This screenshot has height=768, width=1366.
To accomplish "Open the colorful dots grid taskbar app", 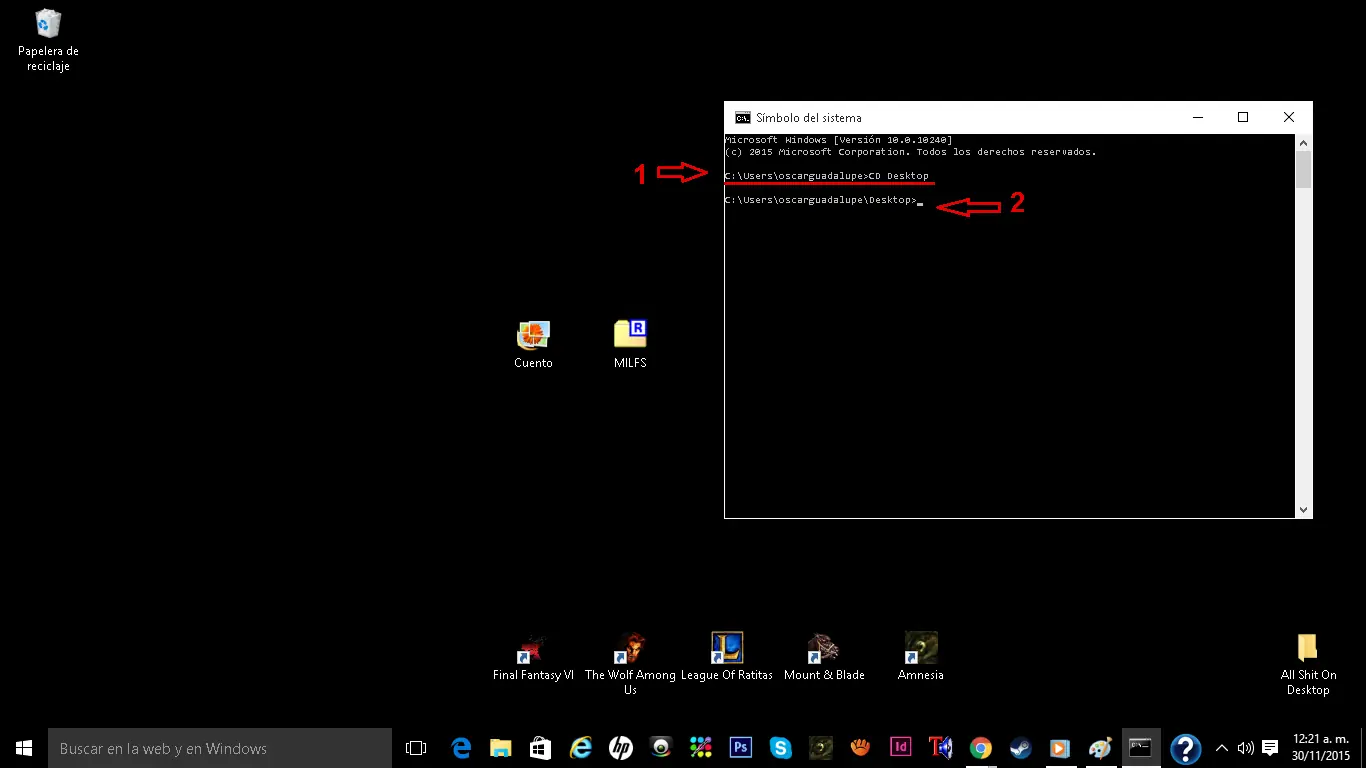I will point(701,748).
